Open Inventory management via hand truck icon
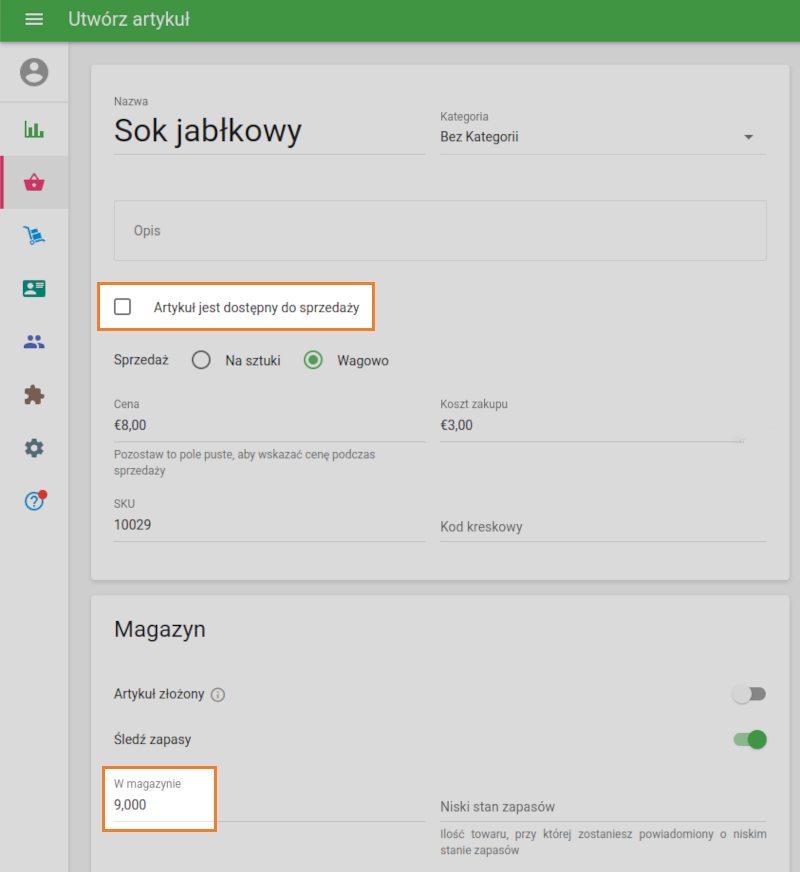 pyautogui.click(x=35, y=235)
